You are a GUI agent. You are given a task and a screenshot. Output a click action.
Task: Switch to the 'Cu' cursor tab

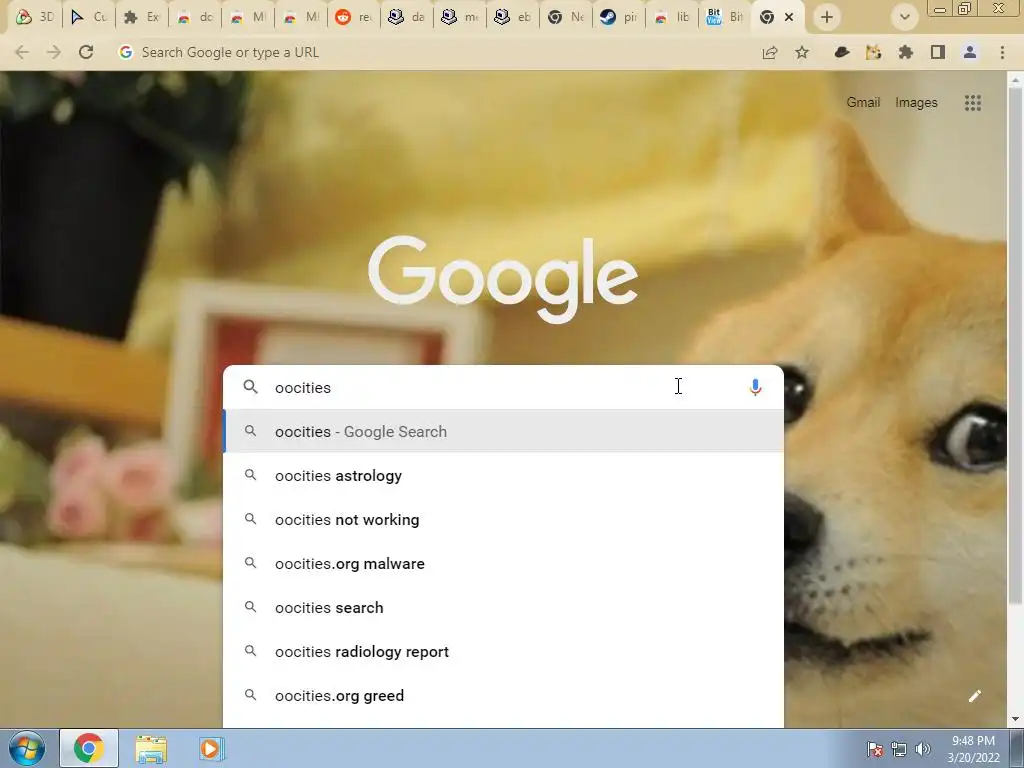coord(88,17)
